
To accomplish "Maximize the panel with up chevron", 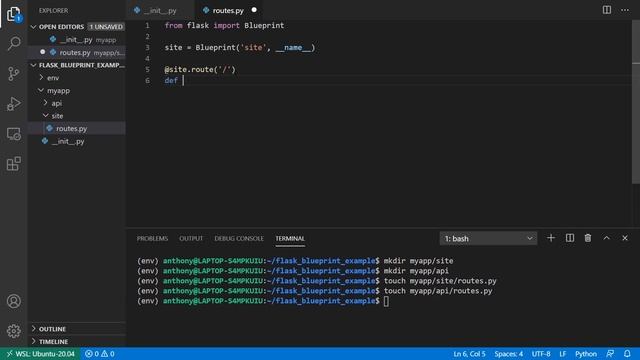I will pyautogui.click(x=607, y=238).
